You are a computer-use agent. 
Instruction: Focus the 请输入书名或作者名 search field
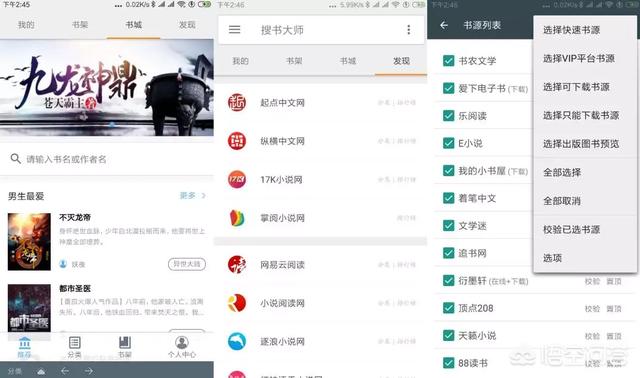[107, 159]
